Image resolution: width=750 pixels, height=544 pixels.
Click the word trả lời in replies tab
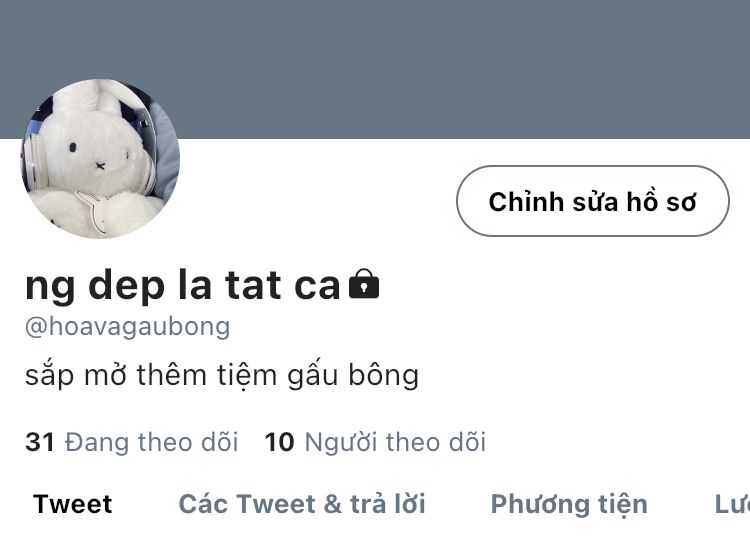[388, 503]
